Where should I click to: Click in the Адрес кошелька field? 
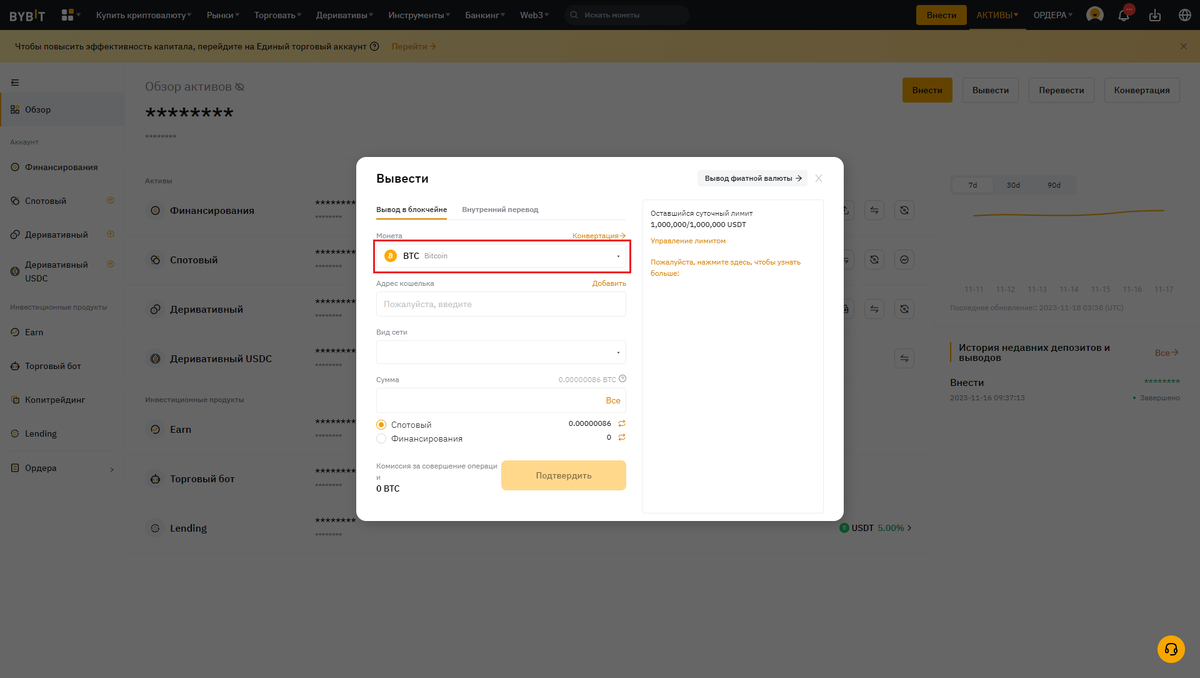tap(501, 304)
